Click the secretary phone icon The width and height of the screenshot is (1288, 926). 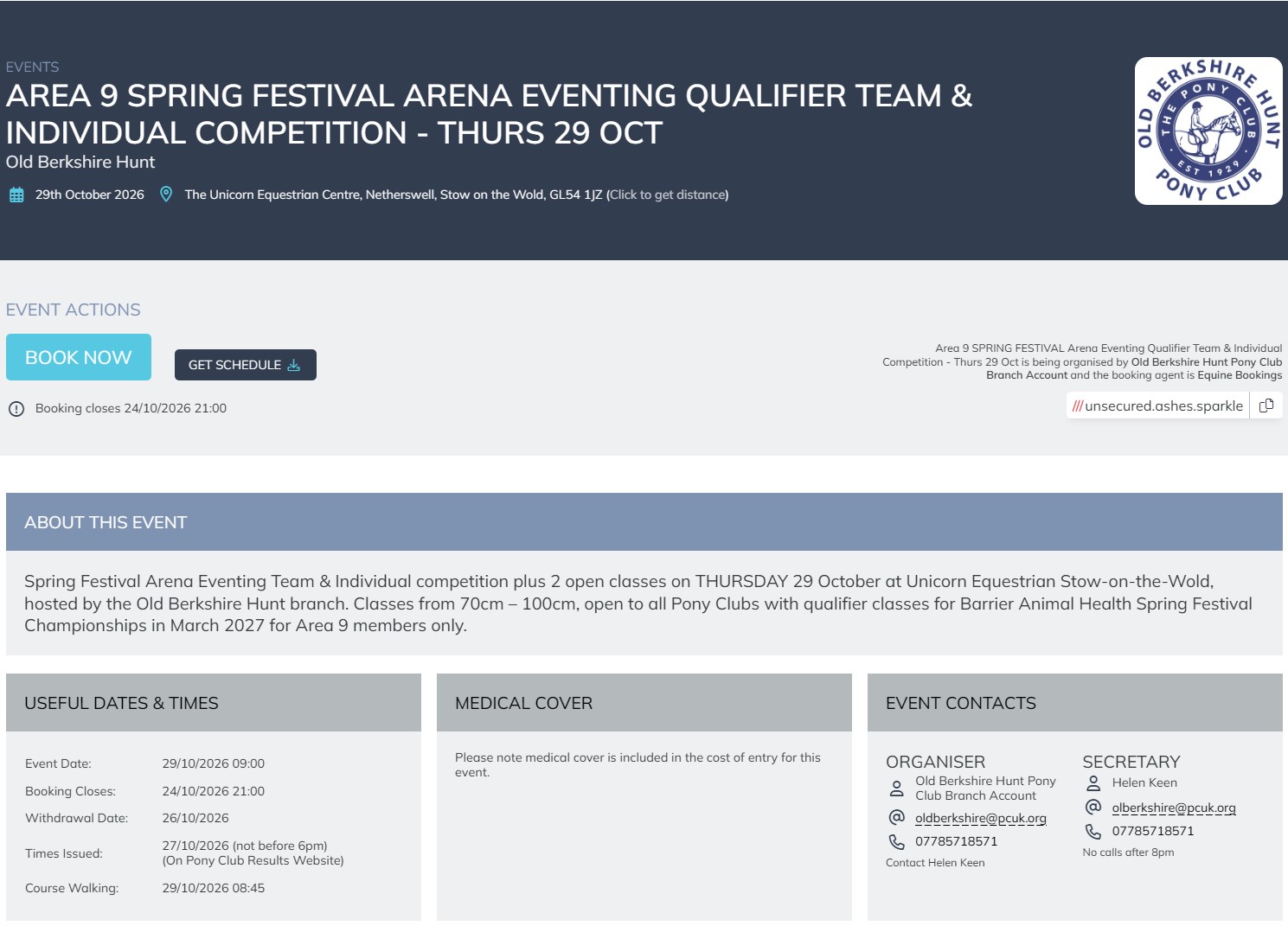[x=1093, y=831]
